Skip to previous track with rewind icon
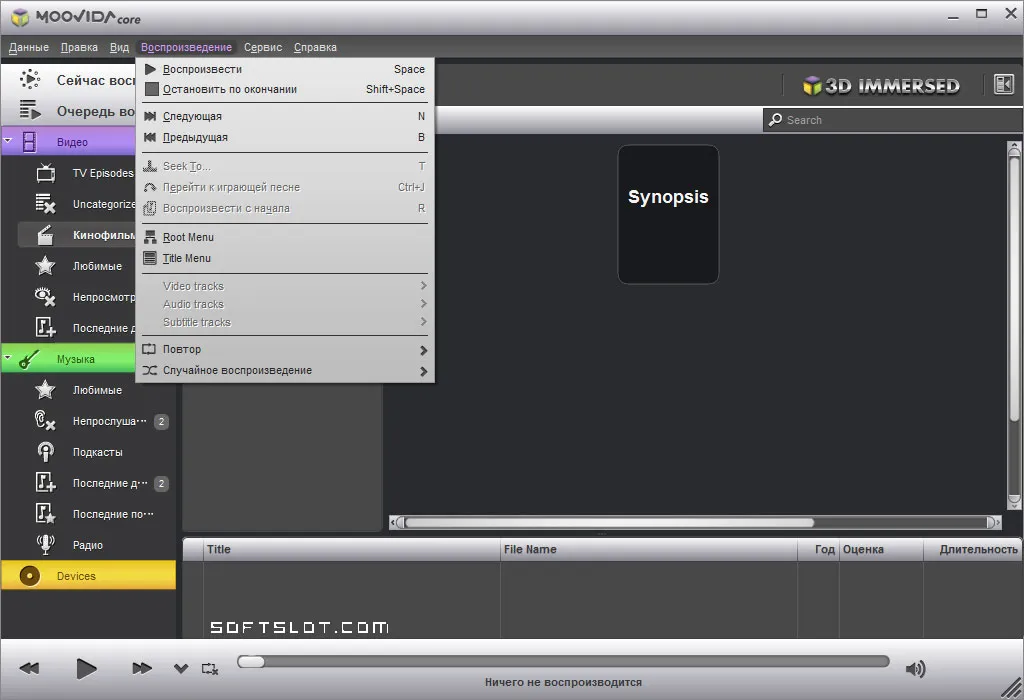 click(29, 668)
